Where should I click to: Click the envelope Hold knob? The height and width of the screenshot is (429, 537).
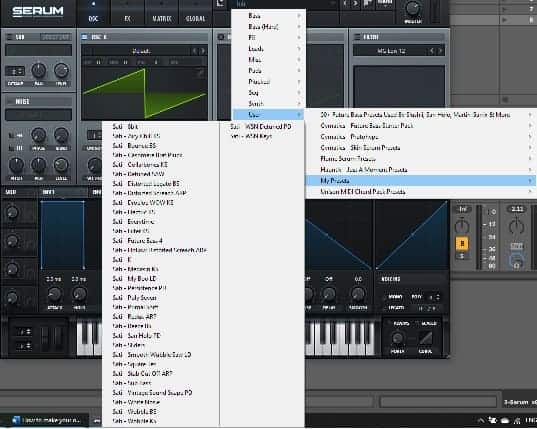point(79,294)
